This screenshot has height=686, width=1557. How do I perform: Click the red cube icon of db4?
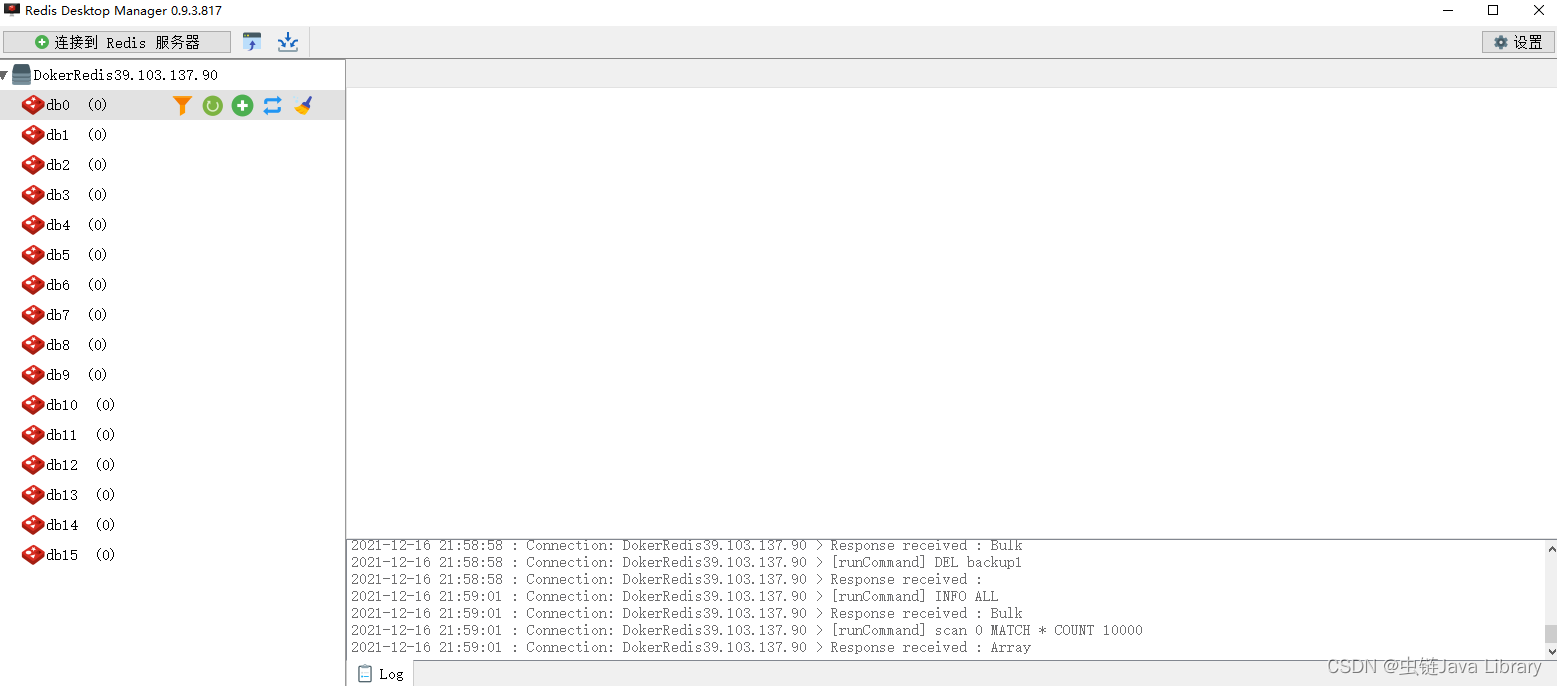coord(33,225)
